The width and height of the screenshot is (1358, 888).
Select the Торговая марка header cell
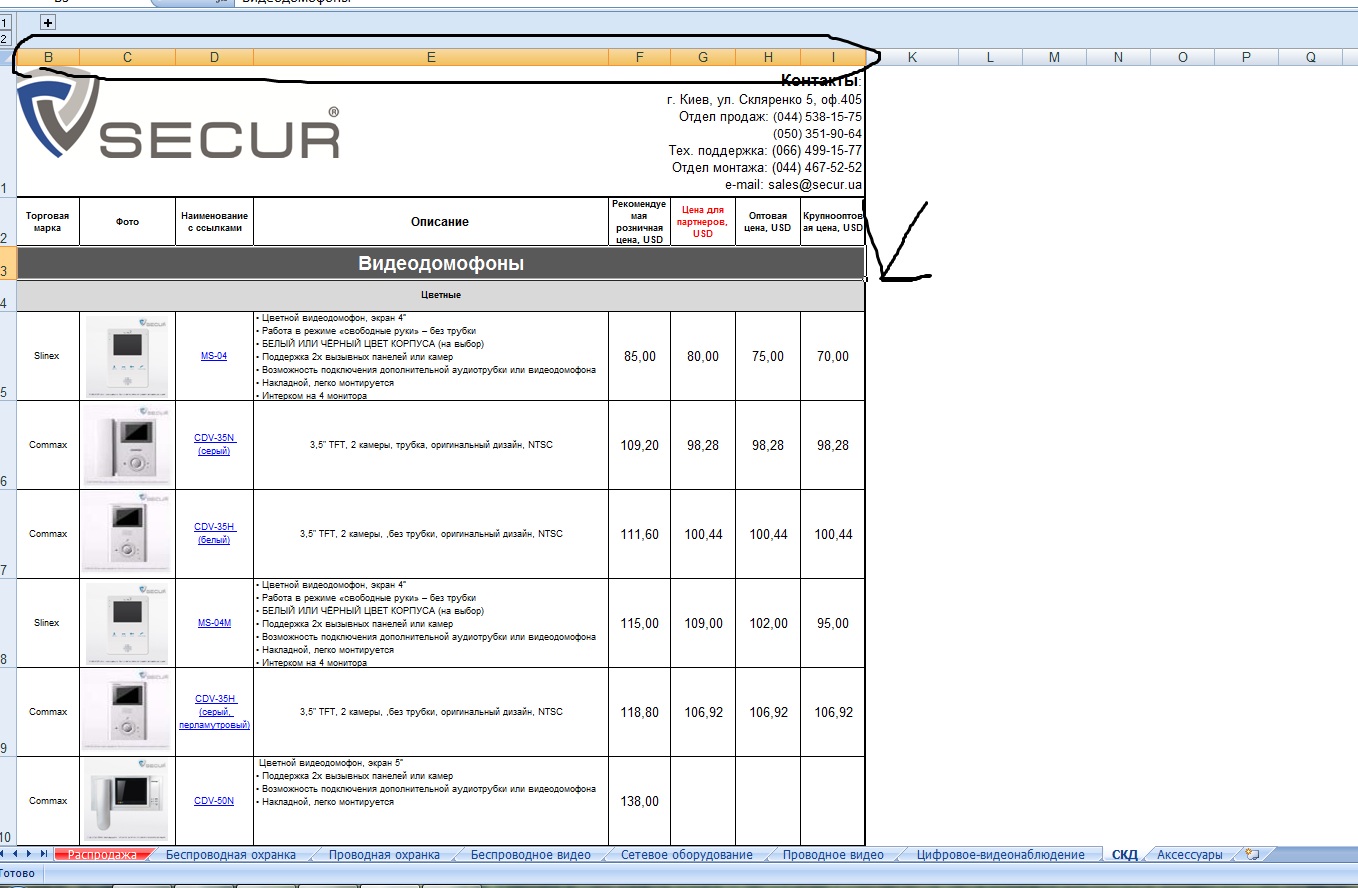pos(48,222)
